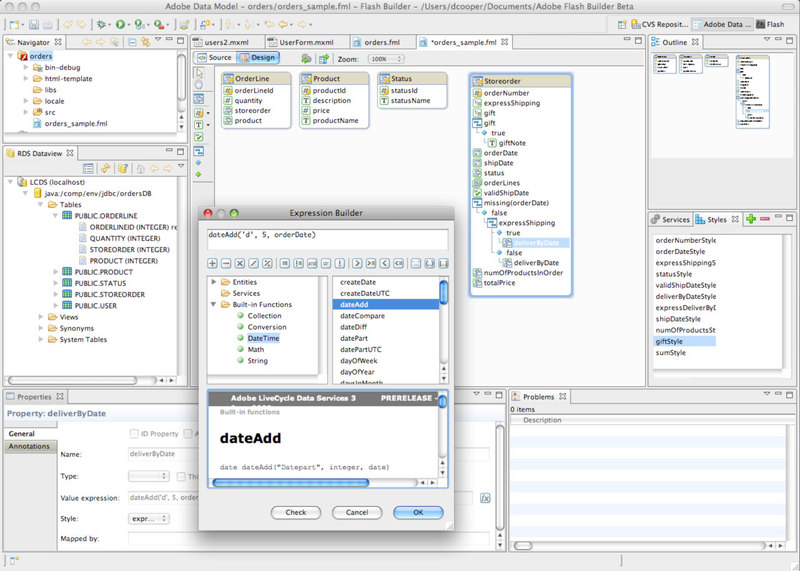The image size is (800, 571).
Task: Select the hand pan tool in design palette
Action: tap(199, 85)
